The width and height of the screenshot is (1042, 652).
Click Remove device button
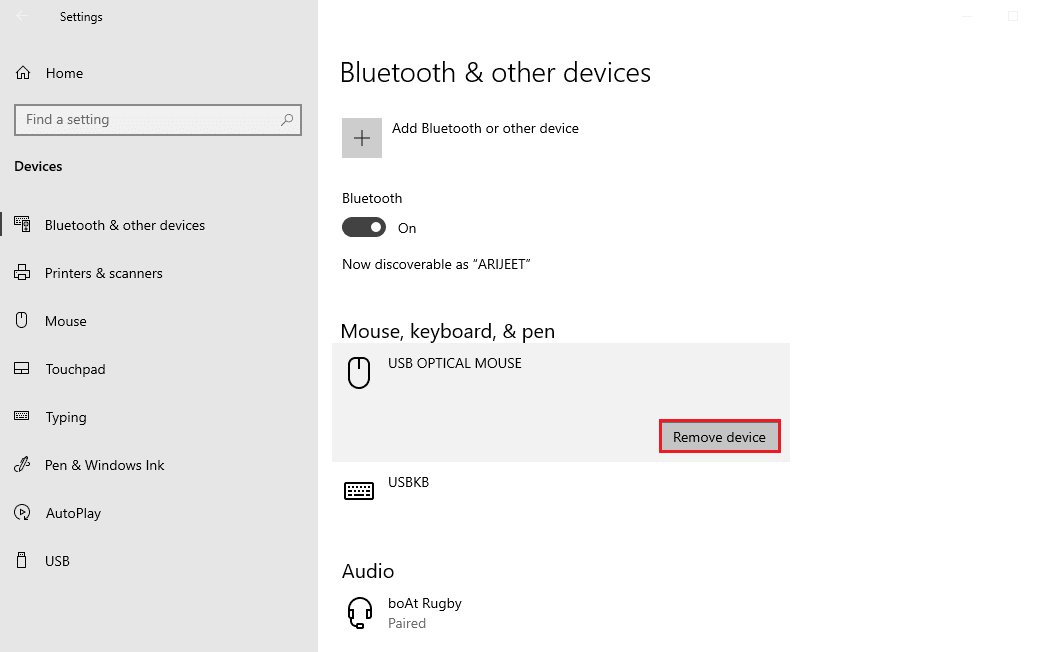[719, 437]
